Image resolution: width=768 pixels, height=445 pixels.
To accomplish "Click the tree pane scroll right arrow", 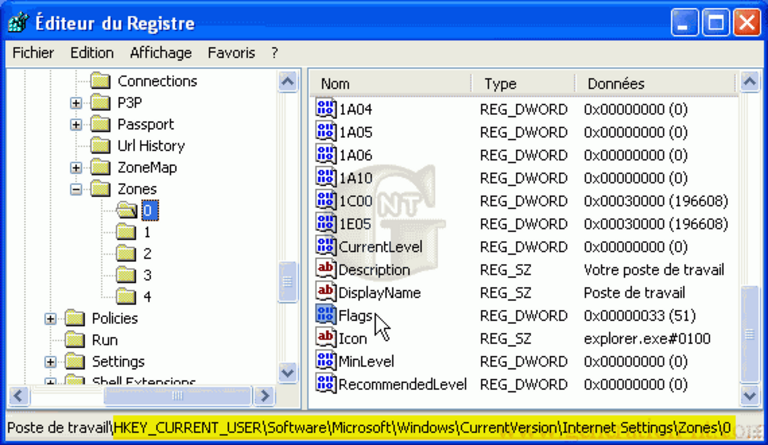I will (264, 396).
